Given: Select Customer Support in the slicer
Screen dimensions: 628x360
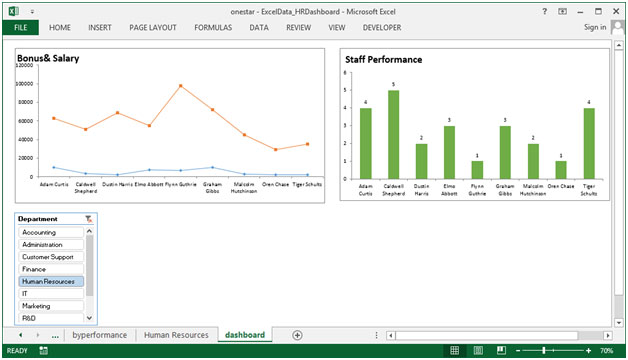Looking at the screenshot, I should (51, 257).
